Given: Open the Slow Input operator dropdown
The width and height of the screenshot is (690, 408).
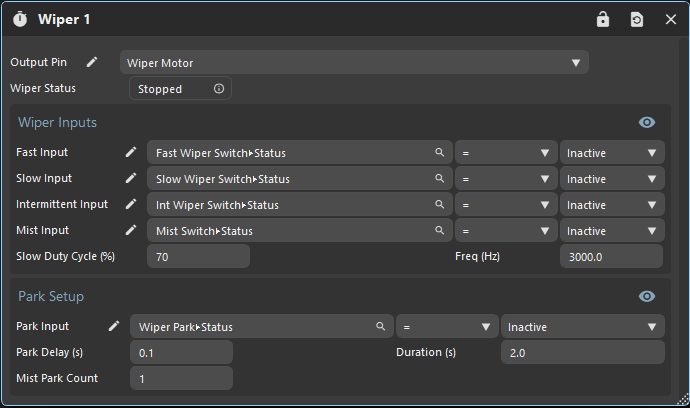Looking at the screenshot, I should 505,179.
